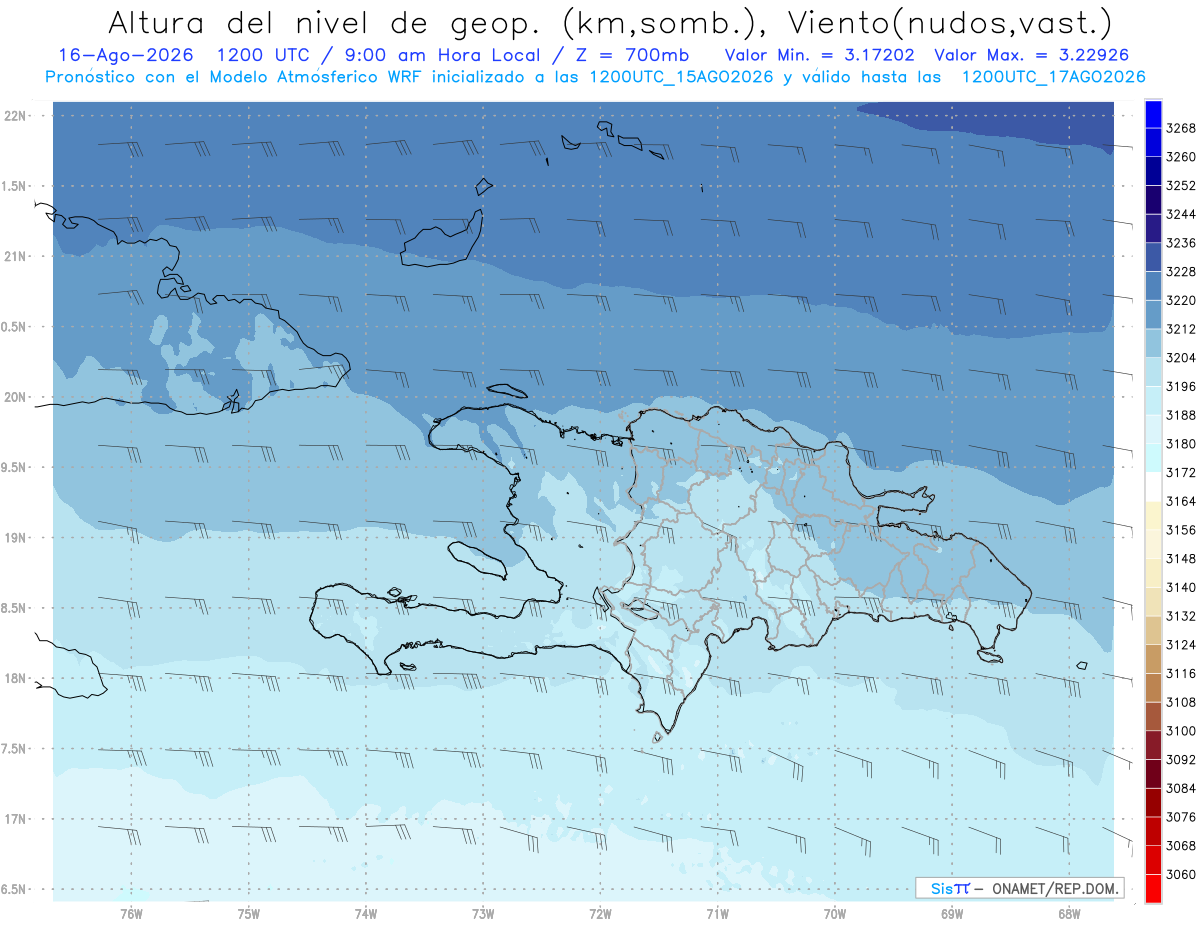Click the '3060' legend value
The image size is (1200, 927).
1181,874
